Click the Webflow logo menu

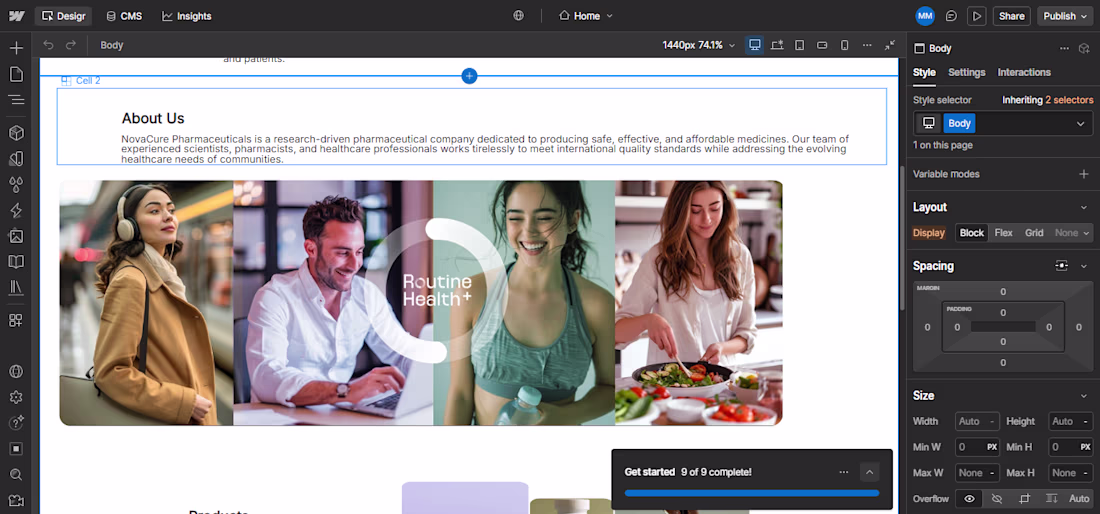click(x=17, y=16)
